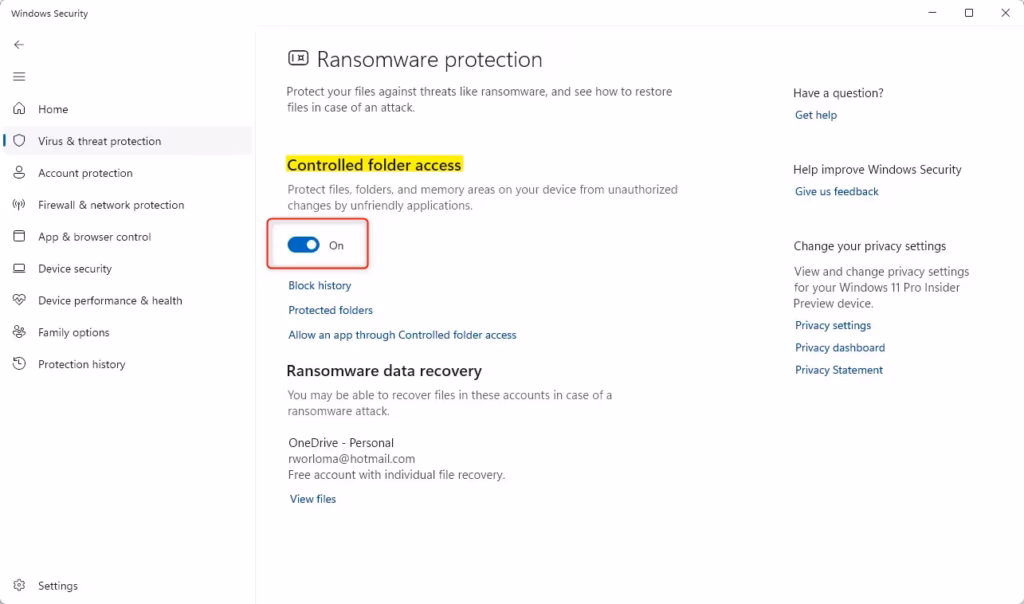Click the Account protection person icon

19,173
